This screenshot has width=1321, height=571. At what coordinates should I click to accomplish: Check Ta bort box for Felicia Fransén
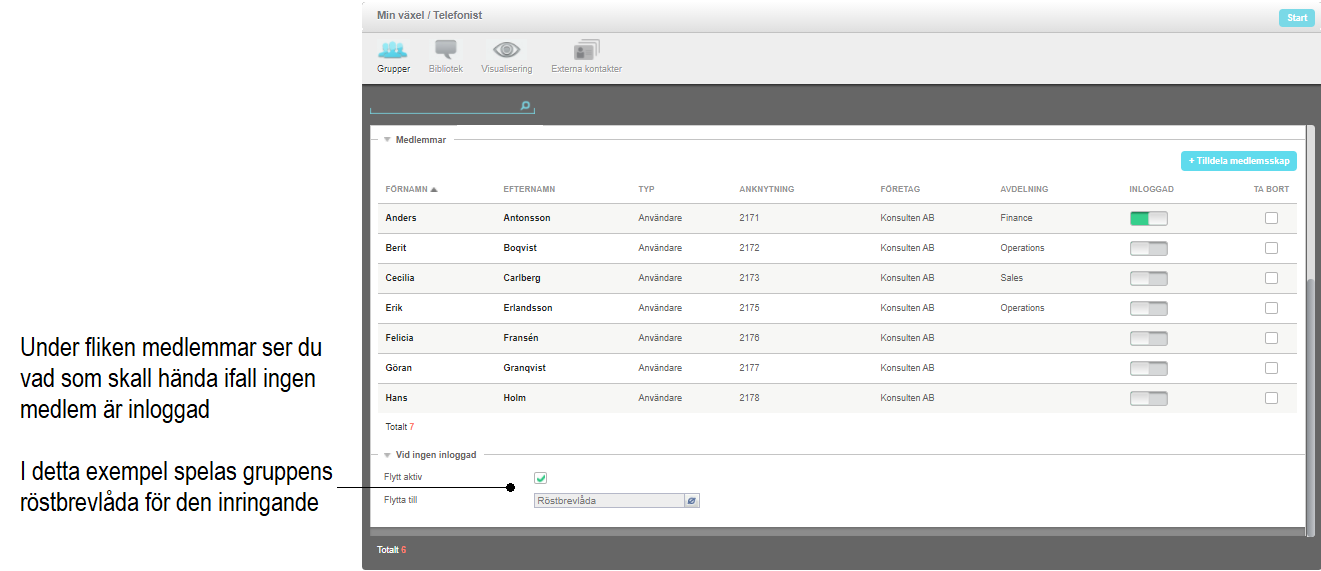1271,338
